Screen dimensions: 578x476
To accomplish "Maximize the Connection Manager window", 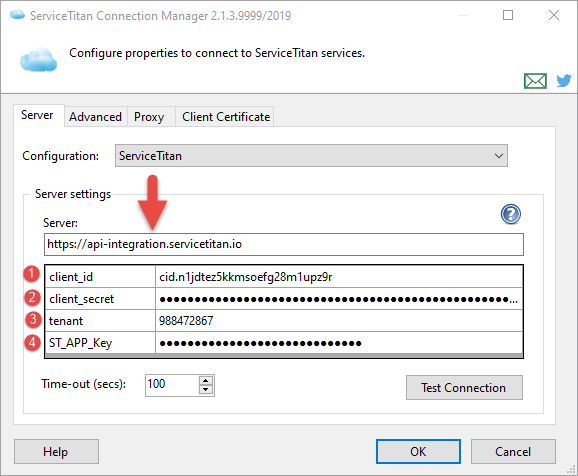I will click(508, 15).
